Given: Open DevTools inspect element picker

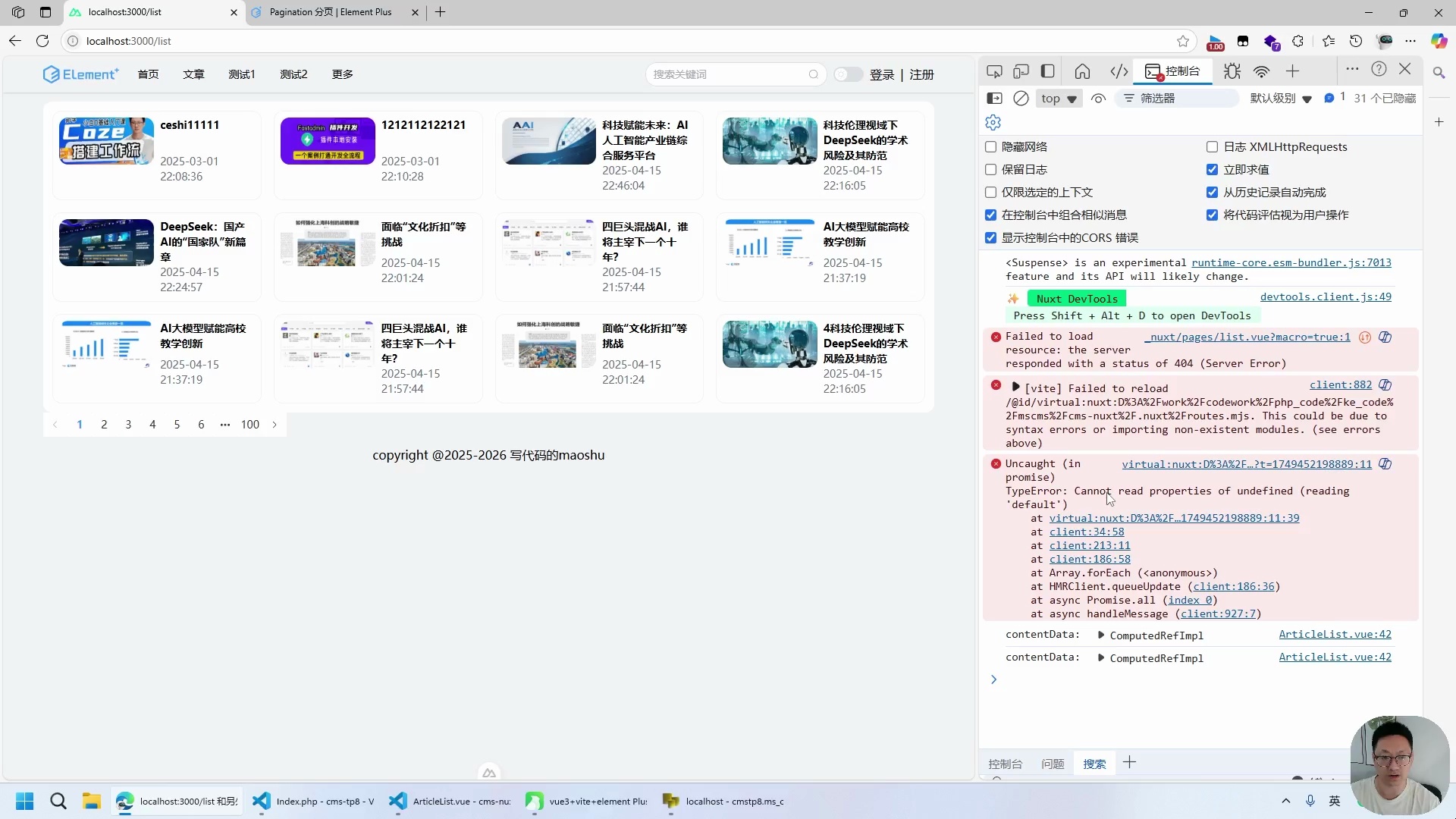Looking at the screenshot, I should 994,71.
